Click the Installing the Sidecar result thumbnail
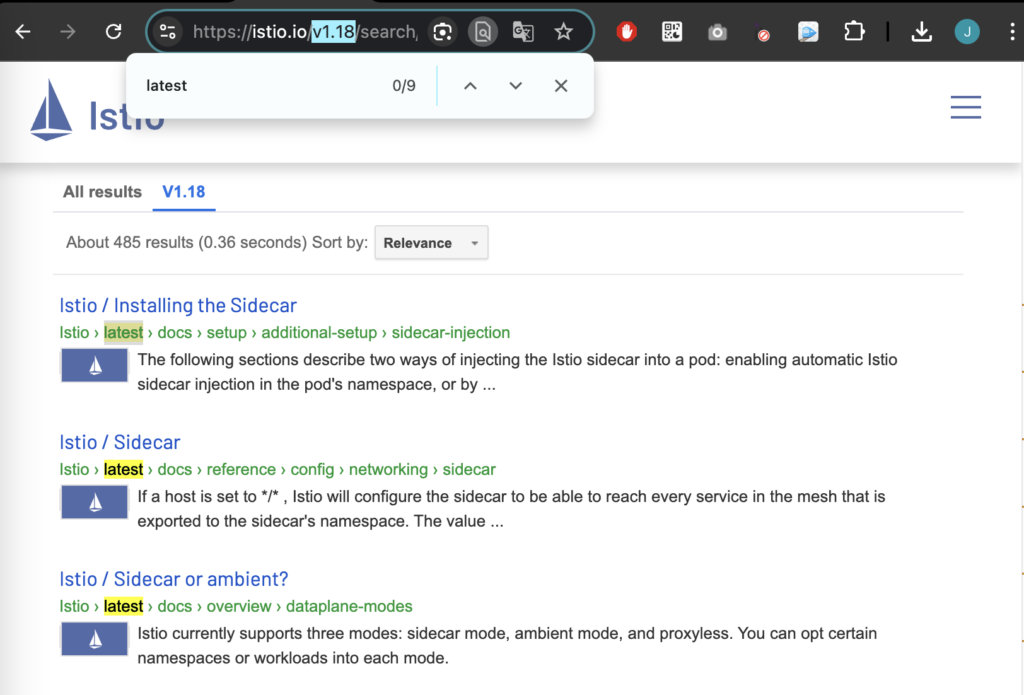Image resolution: width=1024 pixels, height=695 pixels. click(x=95, y=365)
